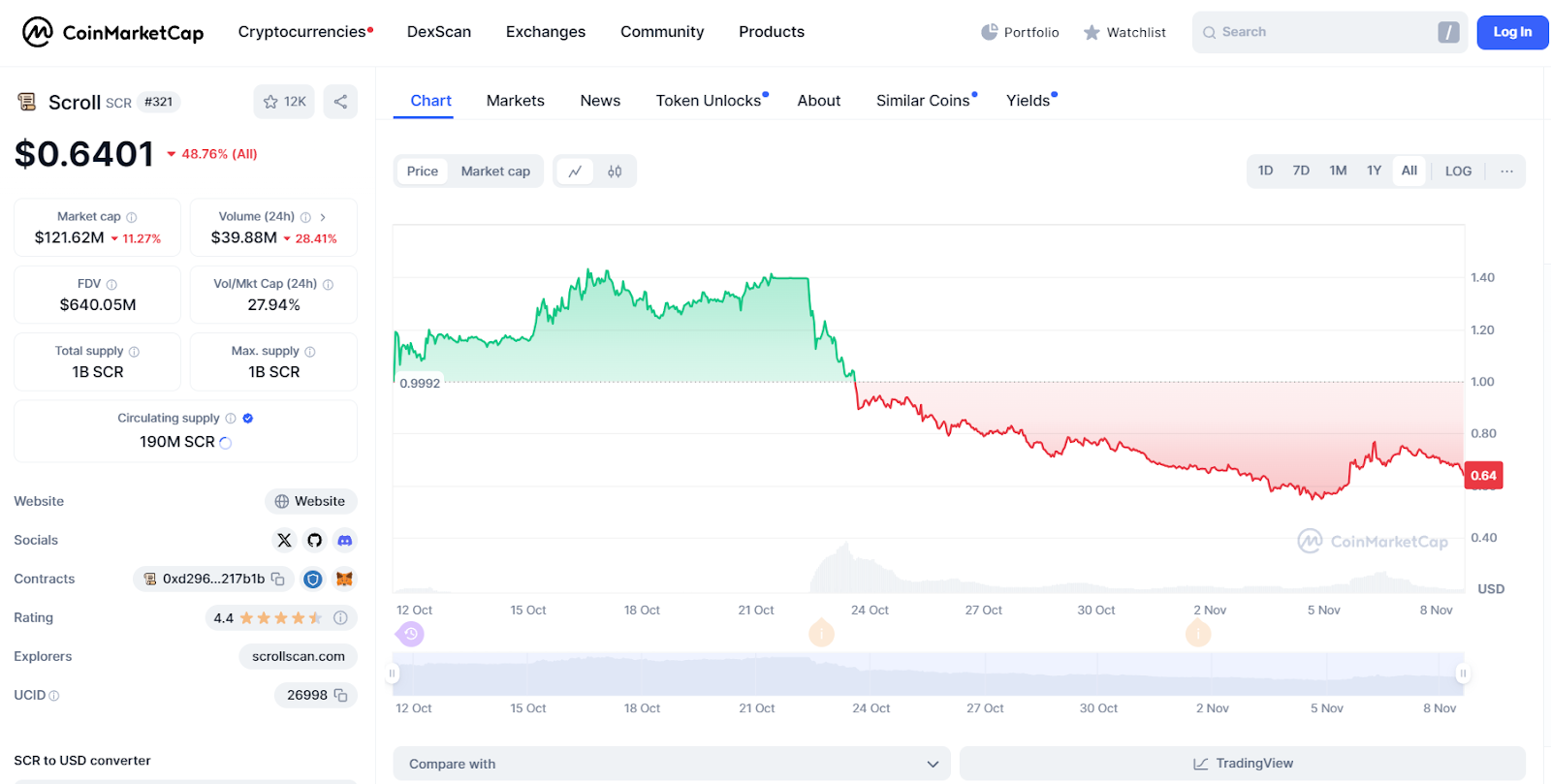Click the verified circulating supply badge

[248, 419]
